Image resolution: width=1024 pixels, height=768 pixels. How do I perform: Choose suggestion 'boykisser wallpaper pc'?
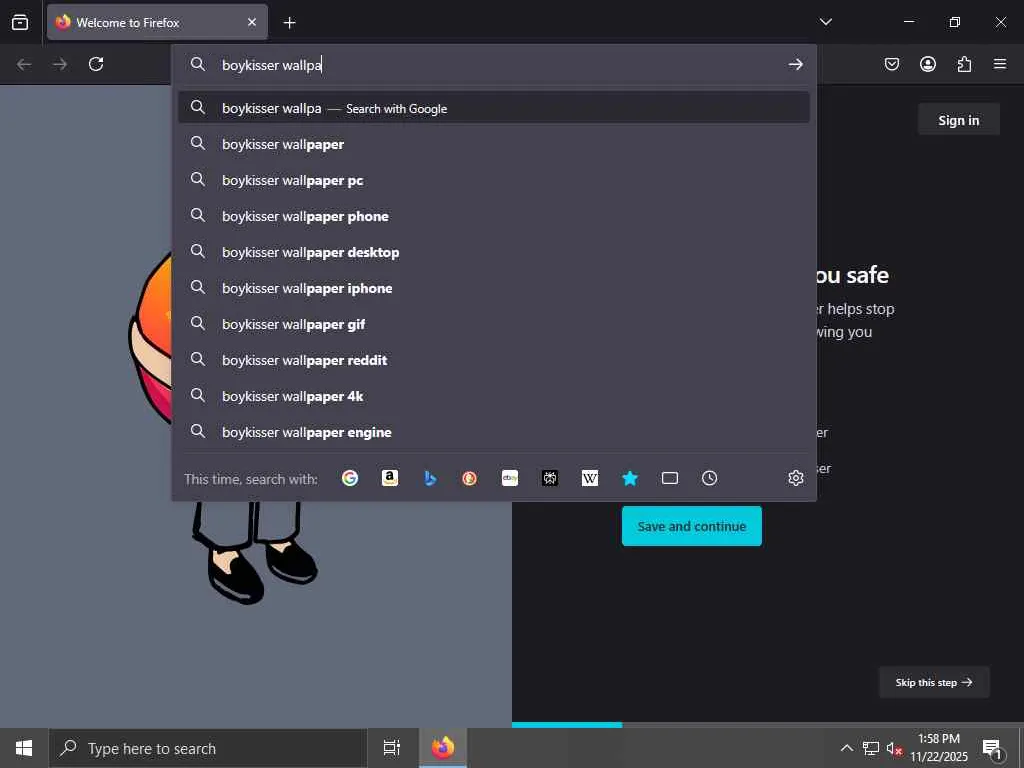pyautogui.click(x=494, y=180)
